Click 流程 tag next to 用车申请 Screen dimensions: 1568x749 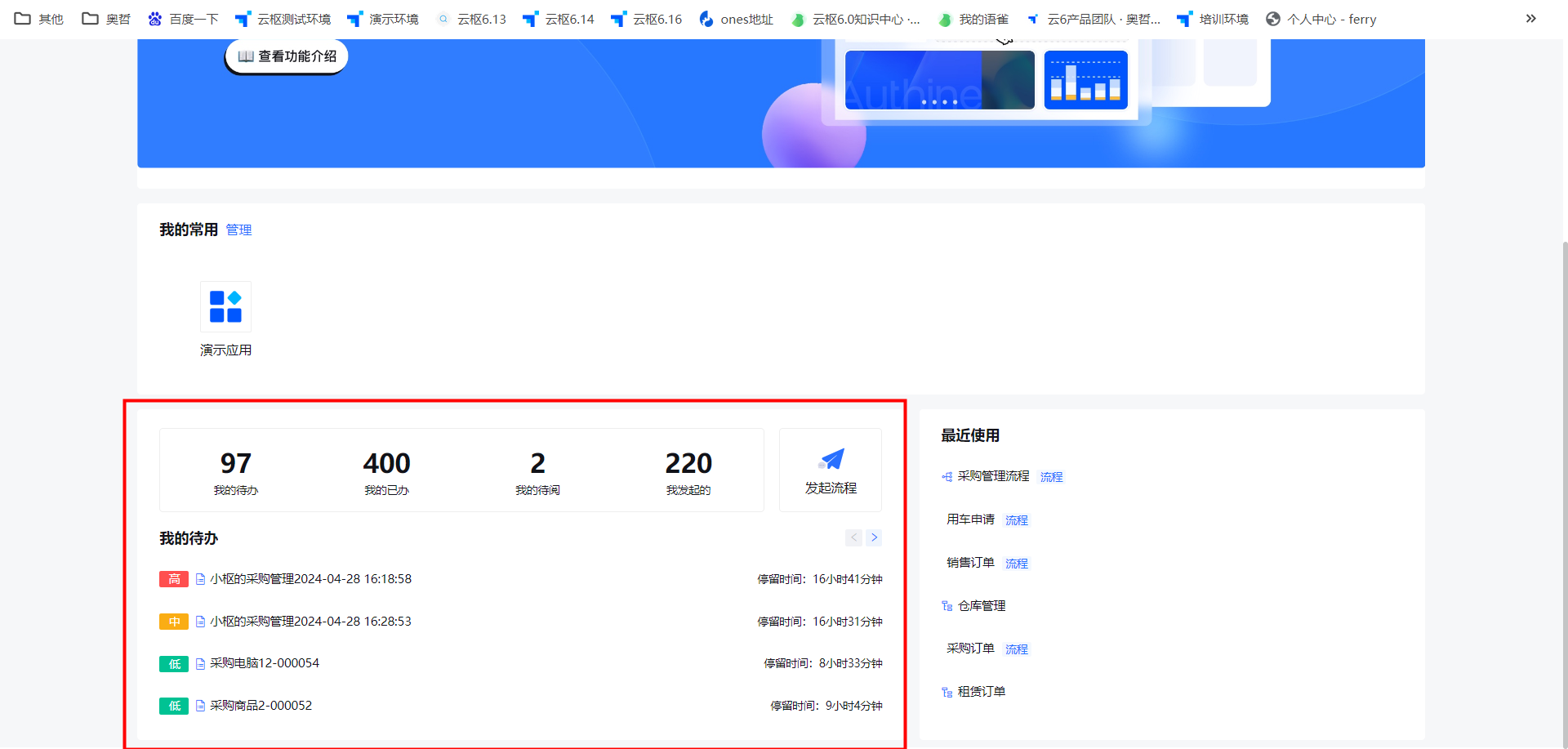[x=1017, y=520]
